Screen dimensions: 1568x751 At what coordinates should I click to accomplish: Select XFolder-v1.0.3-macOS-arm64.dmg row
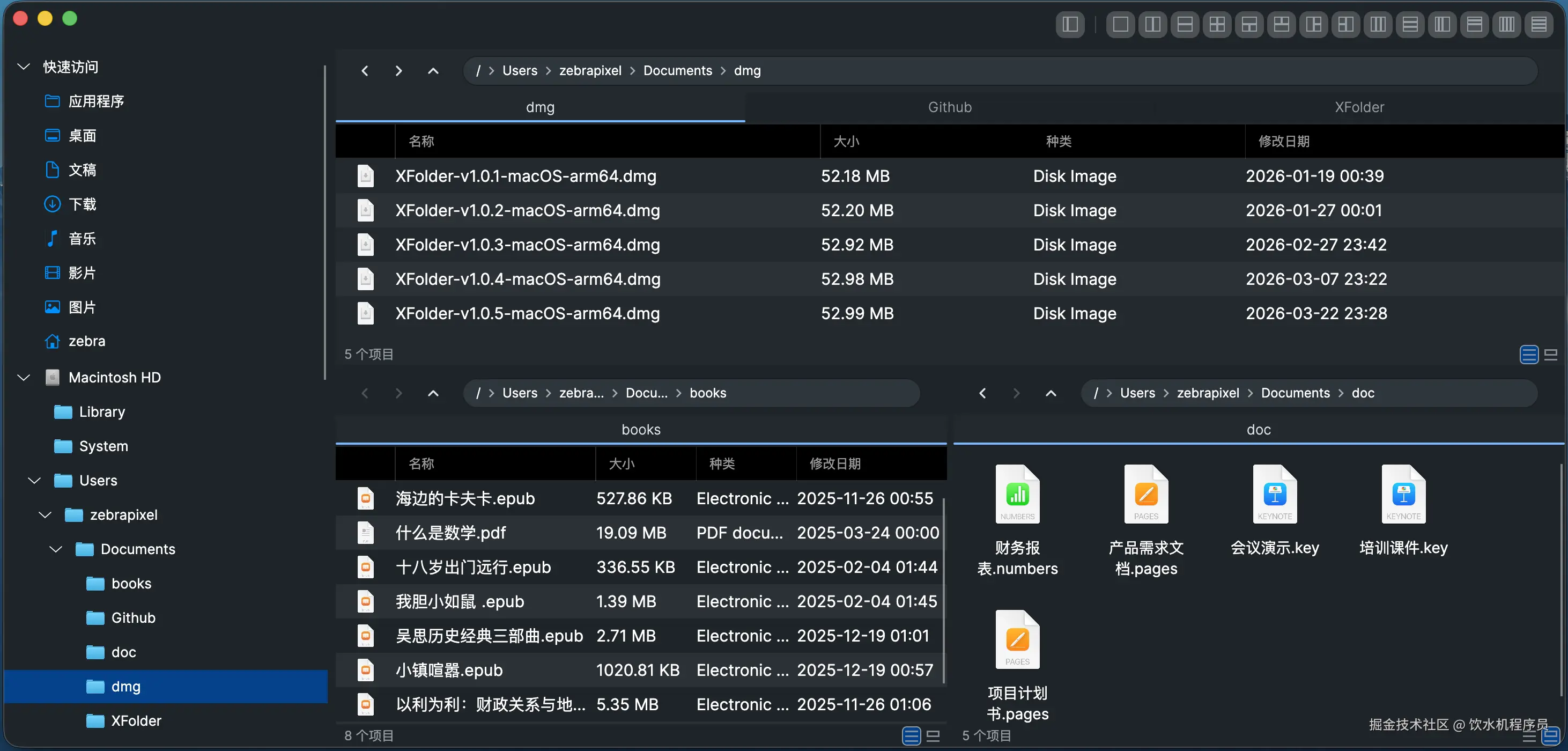click(950, 245)
